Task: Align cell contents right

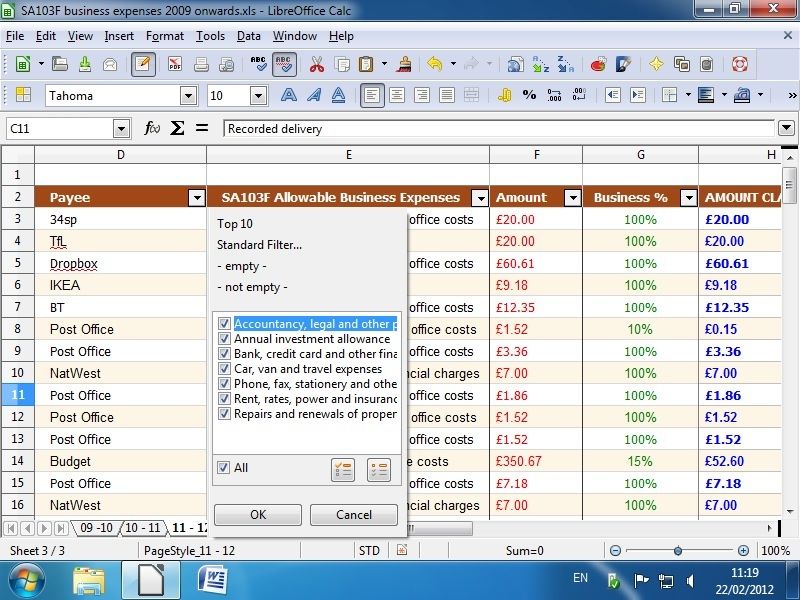Action: pos(422,95)
